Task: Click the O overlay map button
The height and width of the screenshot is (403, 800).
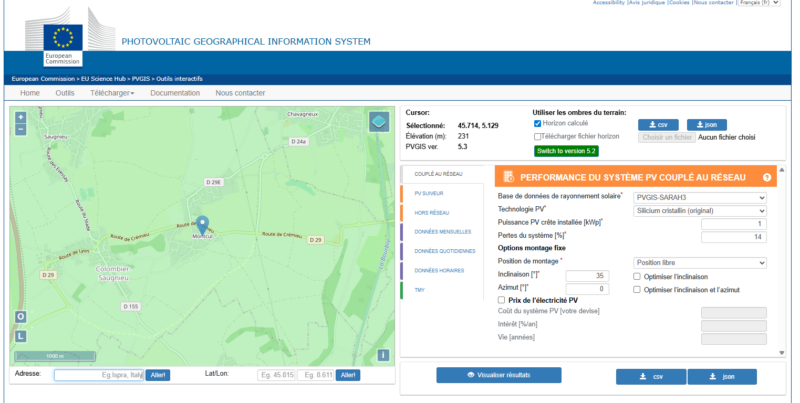Action: [20, 317]
